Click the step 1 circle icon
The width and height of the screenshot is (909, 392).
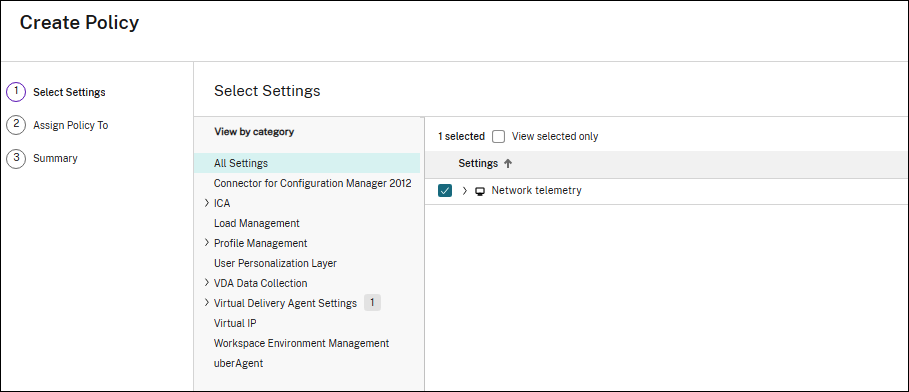pos(16,92)
